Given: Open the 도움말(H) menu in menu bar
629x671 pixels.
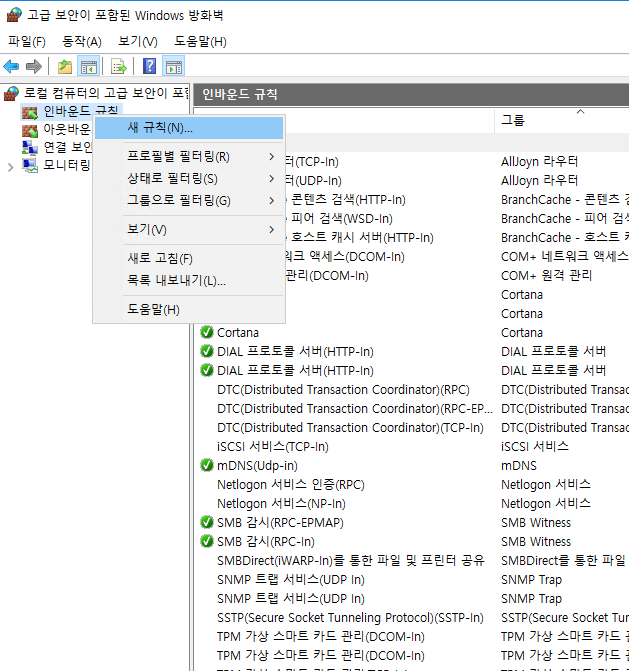Looking at the screenshot, I should pos(200,42).
